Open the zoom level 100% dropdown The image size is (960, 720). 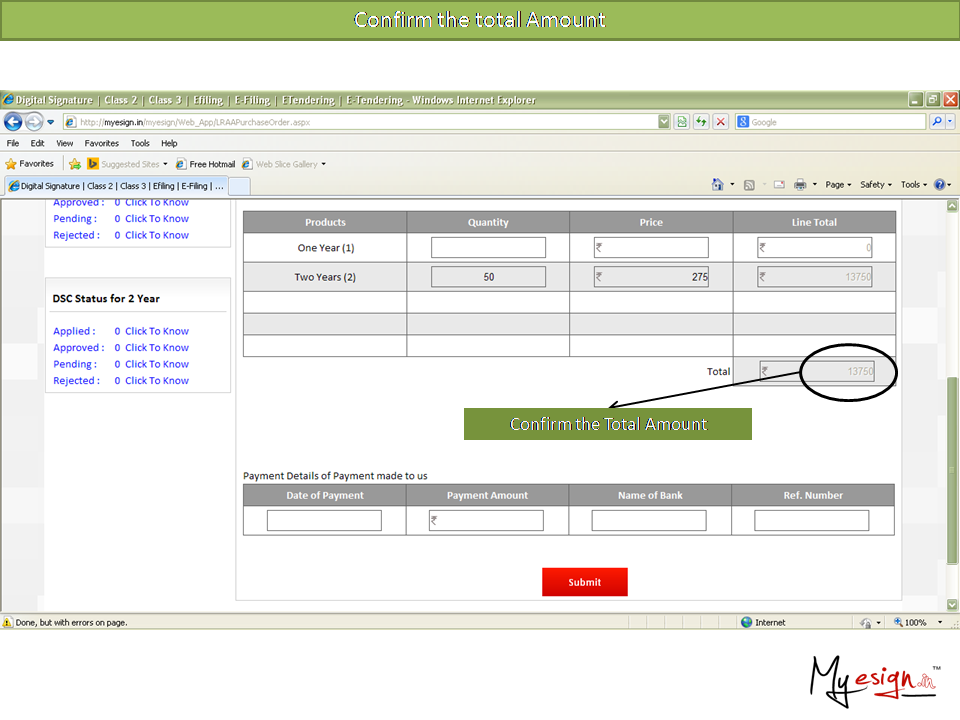916,622
